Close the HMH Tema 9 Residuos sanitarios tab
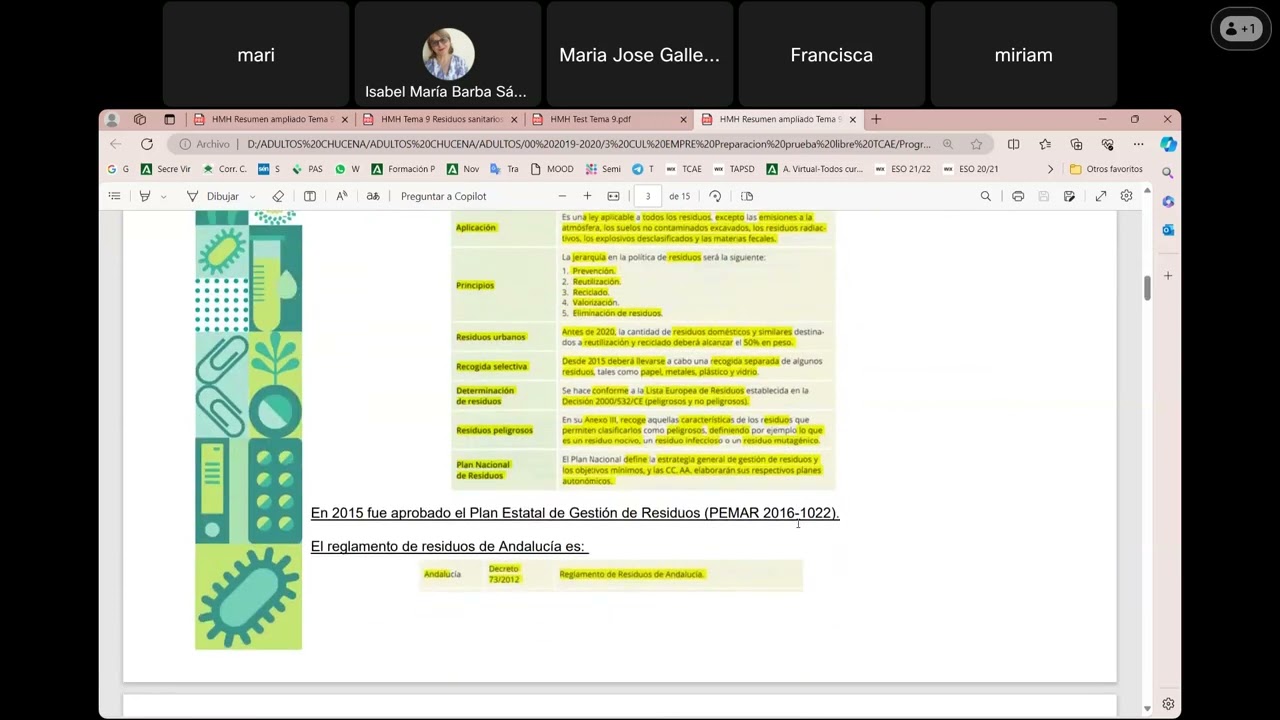 514,119
